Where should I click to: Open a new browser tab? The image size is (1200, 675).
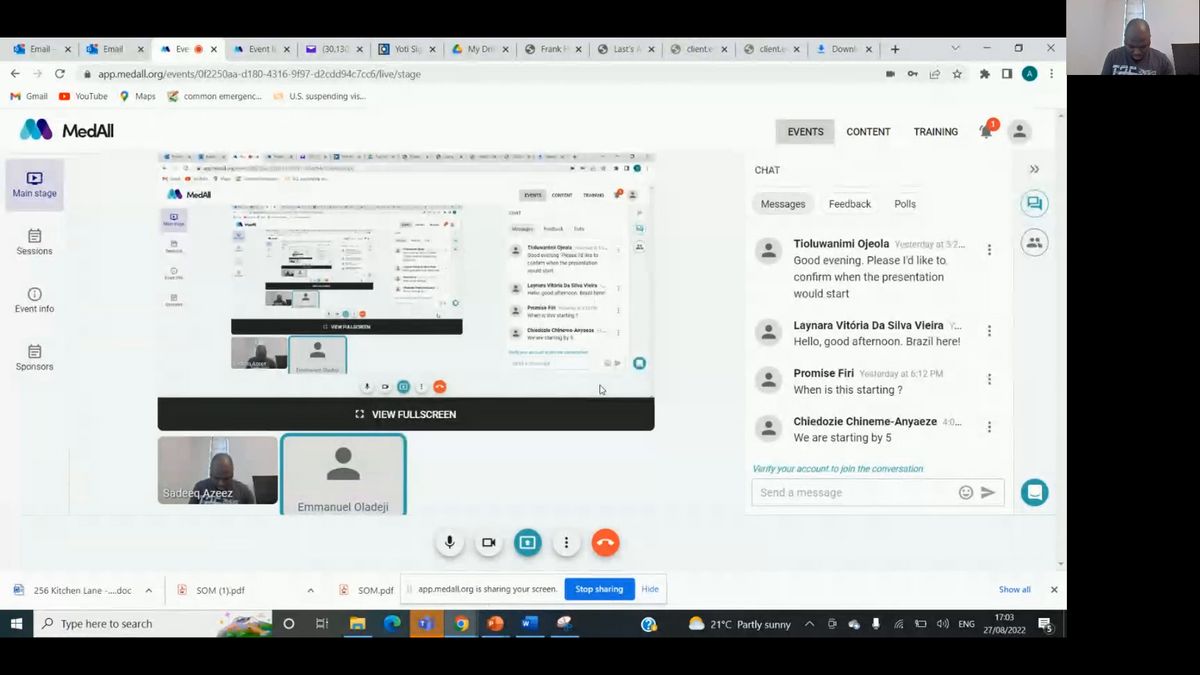(895, 49)
